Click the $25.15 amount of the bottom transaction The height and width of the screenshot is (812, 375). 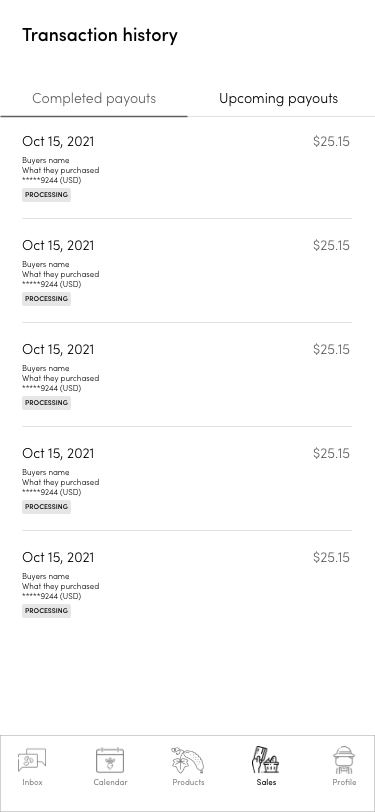(331, 557)
